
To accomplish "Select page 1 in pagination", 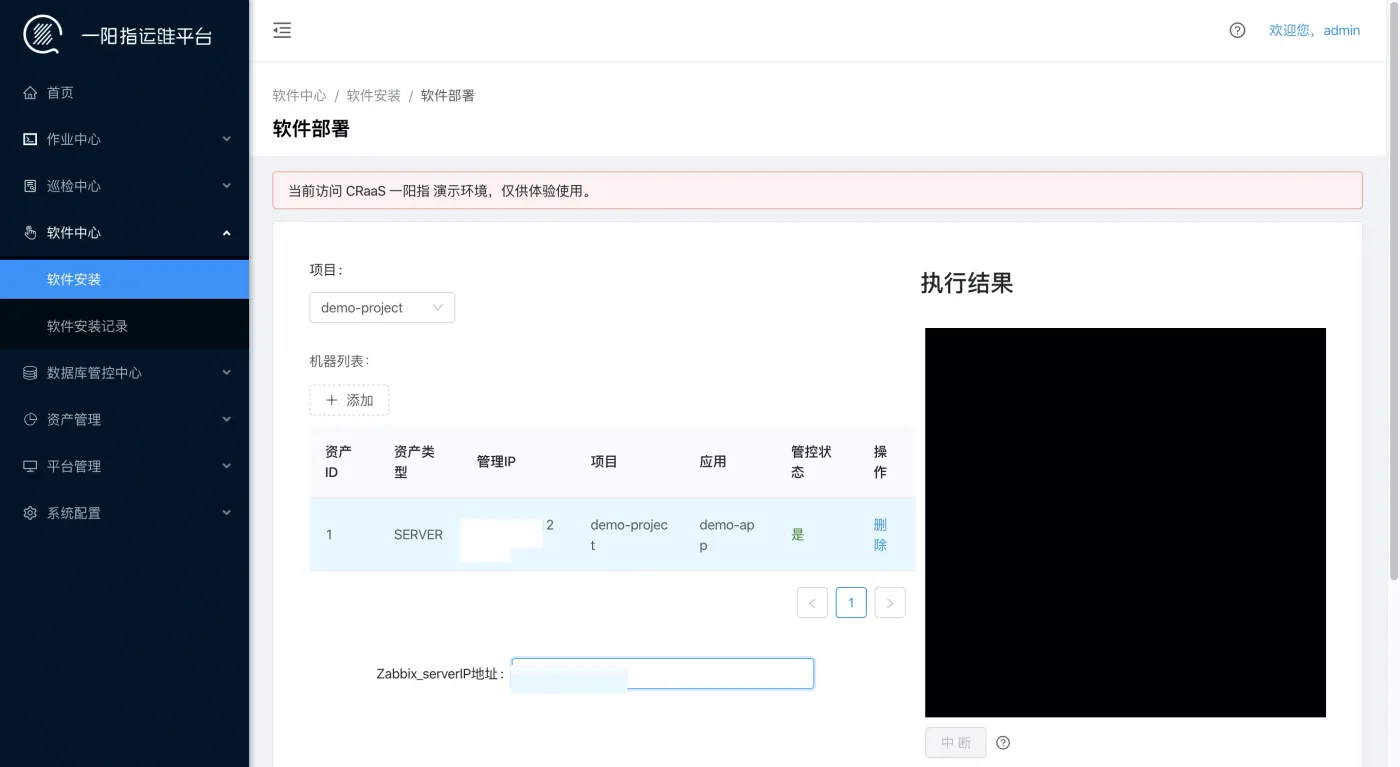I will click(851, 603).
